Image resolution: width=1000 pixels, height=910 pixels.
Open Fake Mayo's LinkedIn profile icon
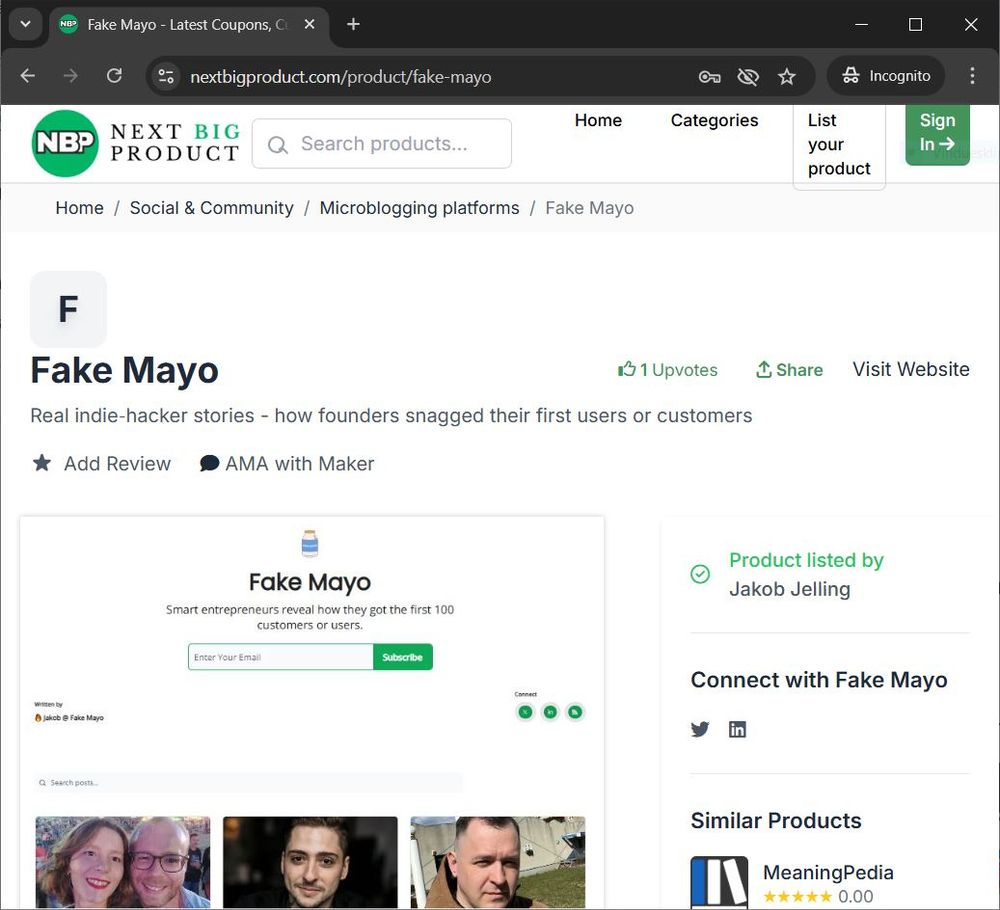click(737, 729)
